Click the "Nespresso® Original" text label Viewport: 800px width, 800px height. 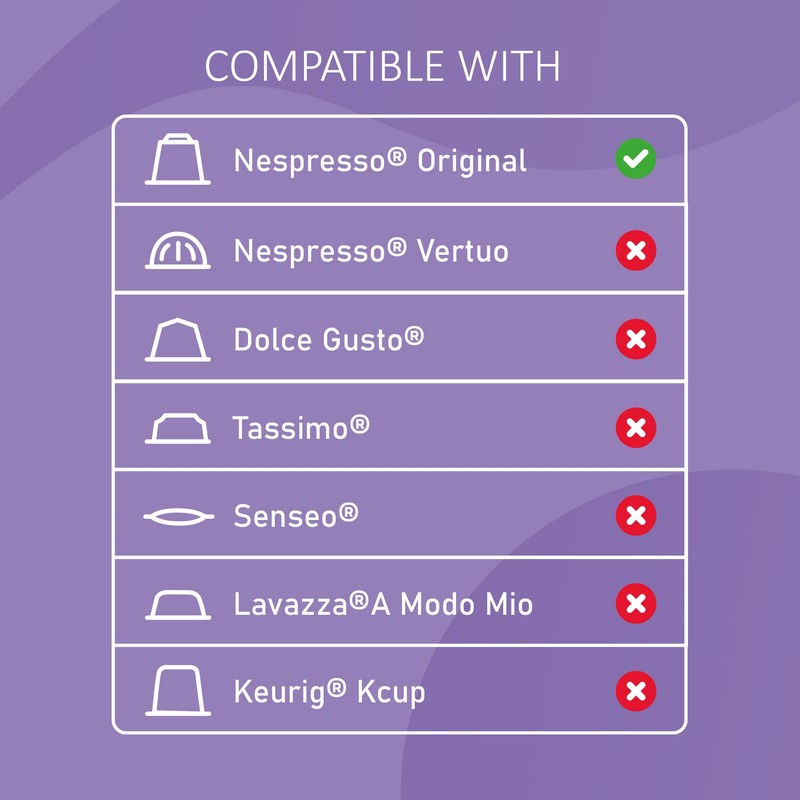click(x=380, y=161)
